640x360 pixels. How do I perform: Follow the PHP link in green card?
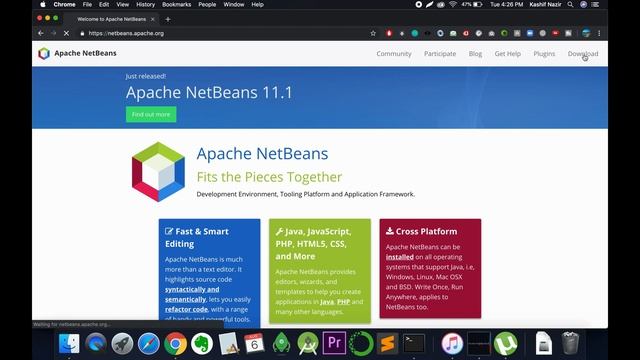pyautogui.click(x=343, y=302)
